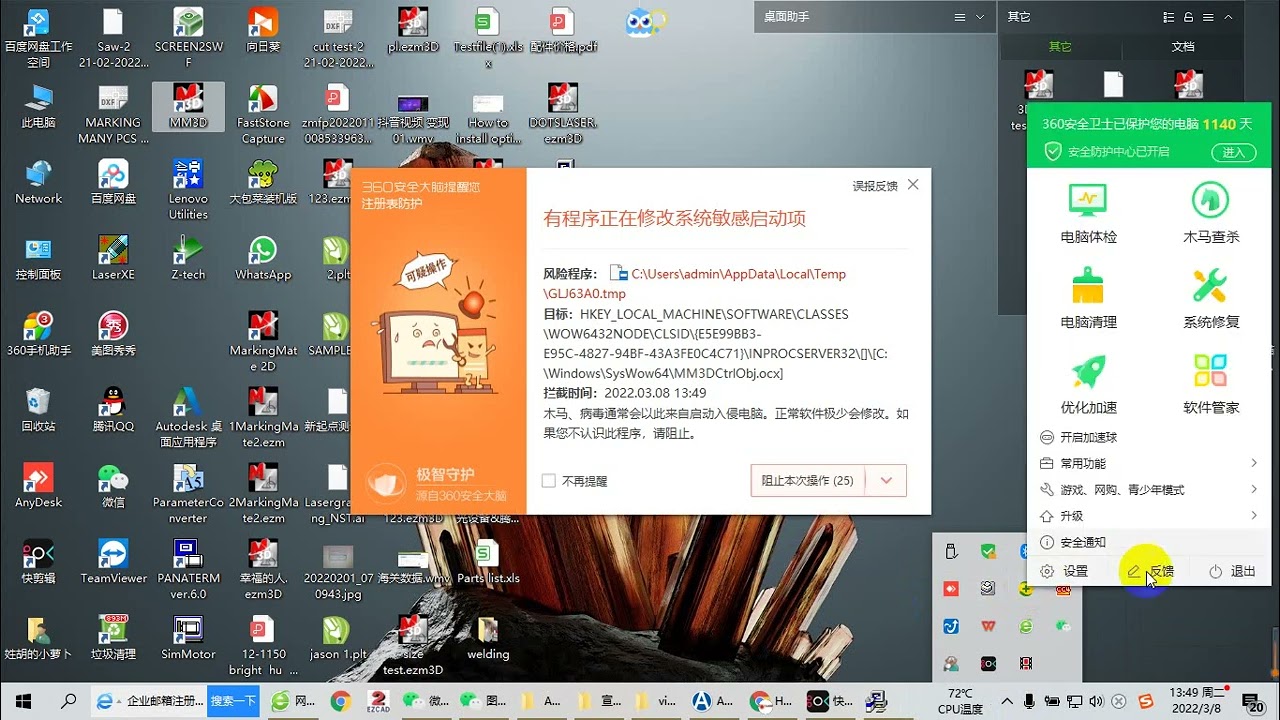Screen dimensions: 1280x720
Task: Close the 360 warning dialog
Action: click(x=912, y=185)
